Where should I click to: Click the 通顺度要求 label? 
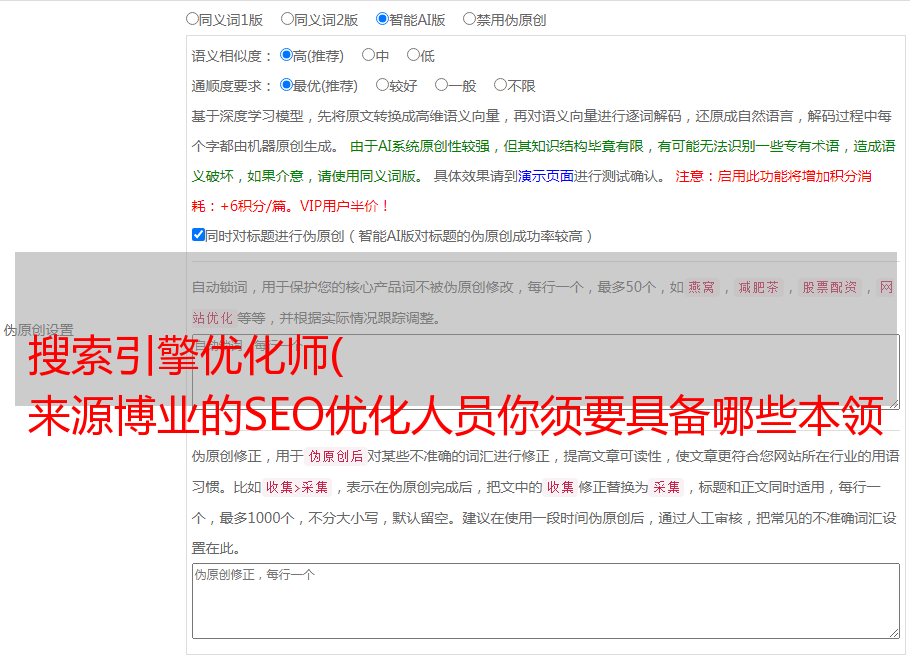232,87
